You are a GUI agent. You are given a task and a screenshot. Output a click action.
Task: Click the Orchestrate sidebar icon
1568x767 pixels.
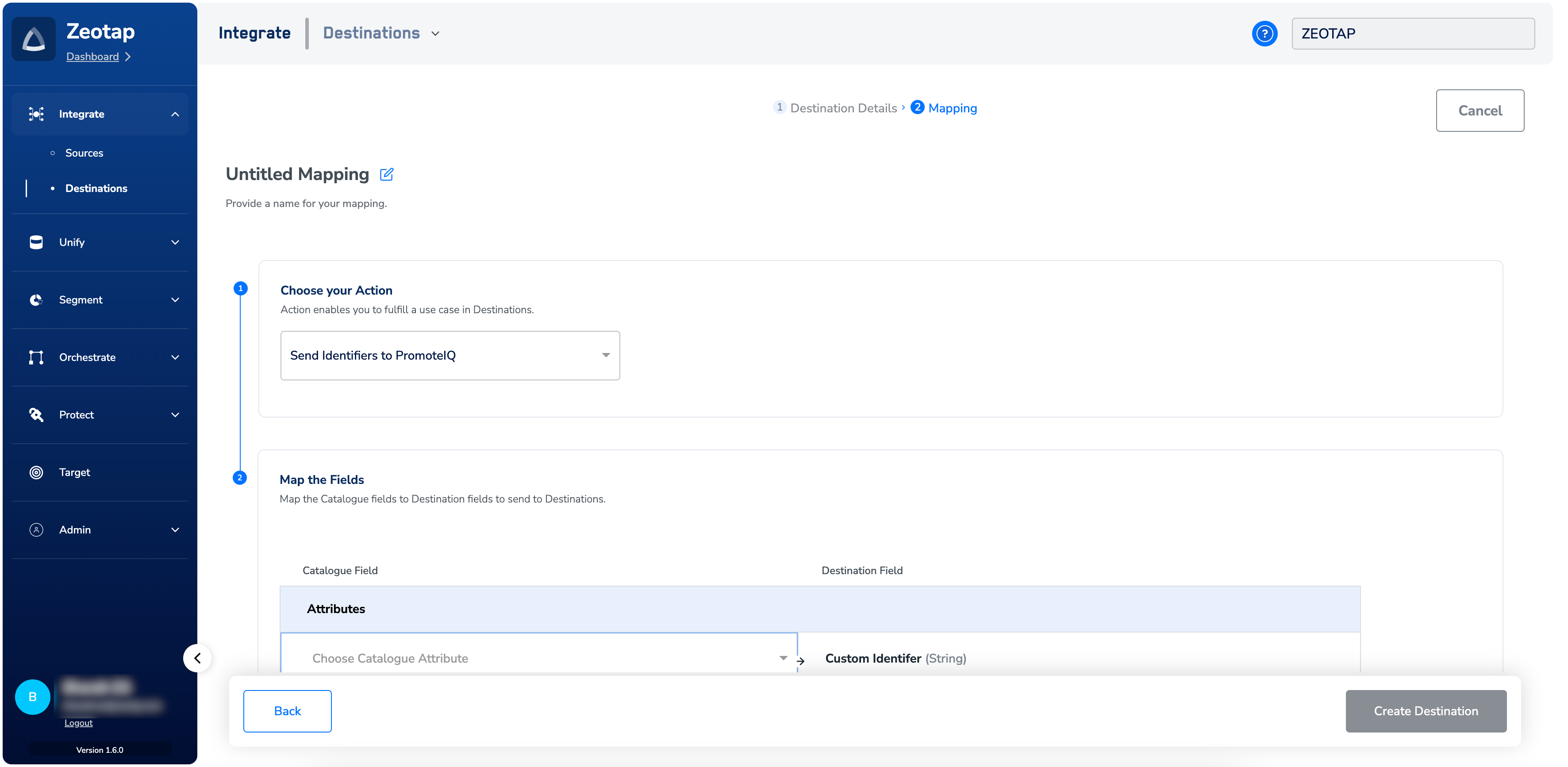[x=37, y=357]
